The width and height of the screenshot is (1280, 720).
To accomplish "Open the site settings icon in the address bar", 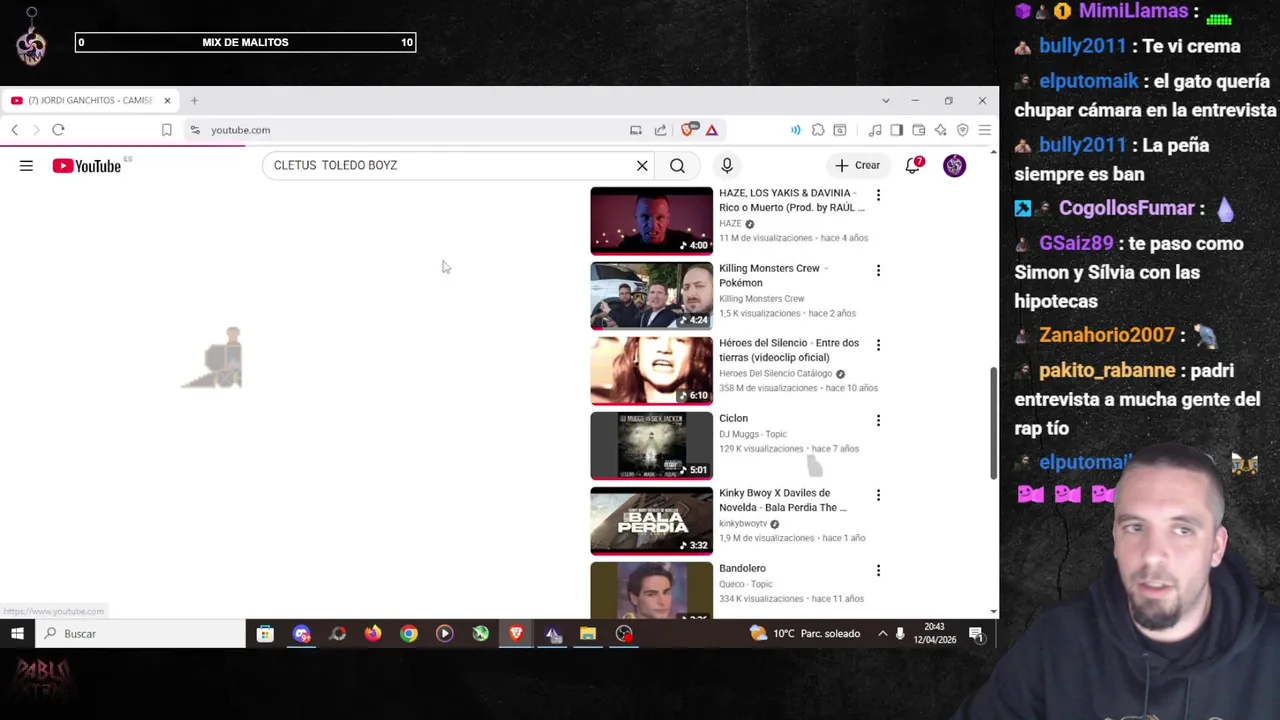I will pos(195,130).
